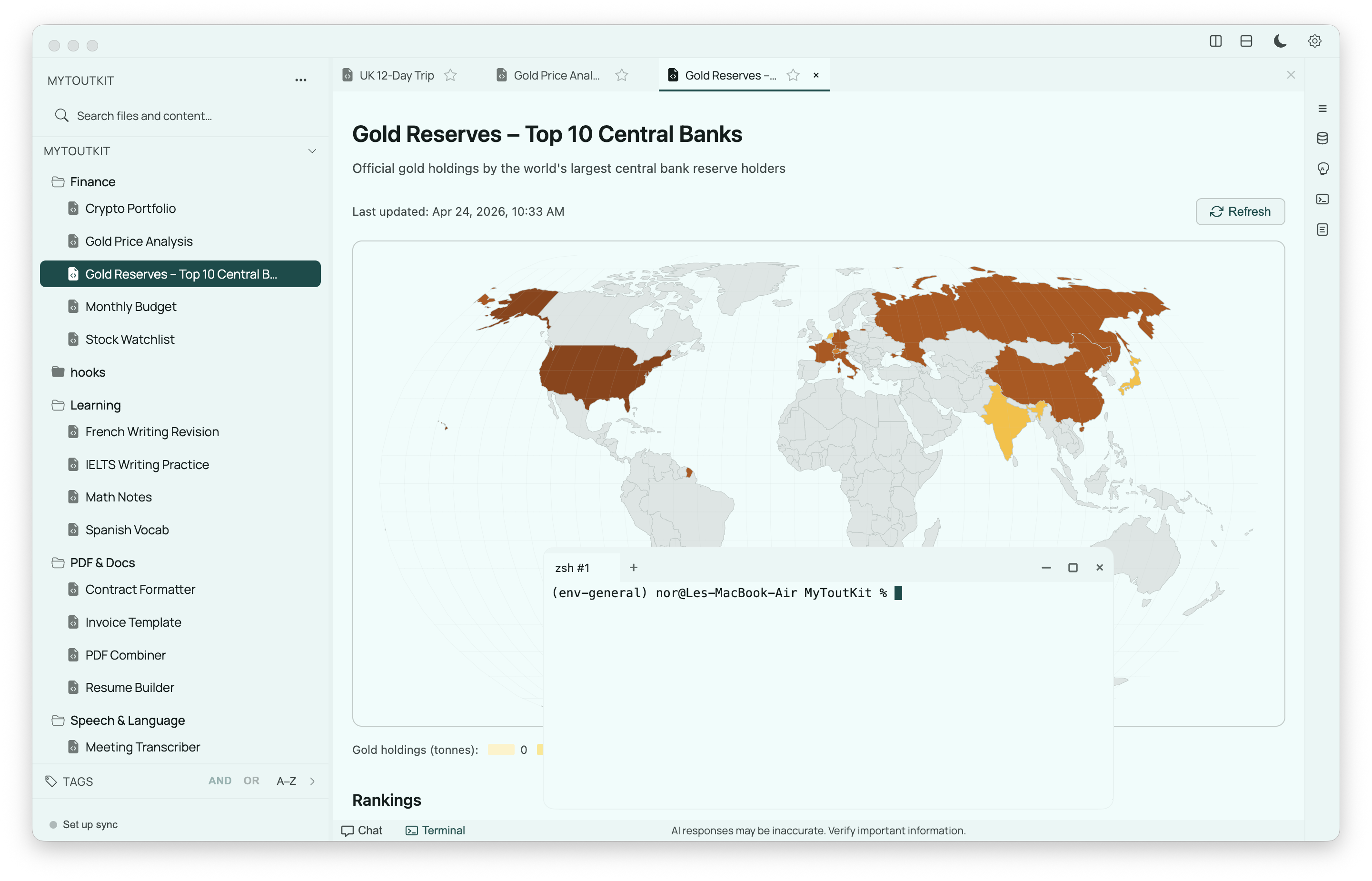Viewport: 1372px width, 881px height.
Task: Open settings gear icon
Action: [x=1314, y=41]
